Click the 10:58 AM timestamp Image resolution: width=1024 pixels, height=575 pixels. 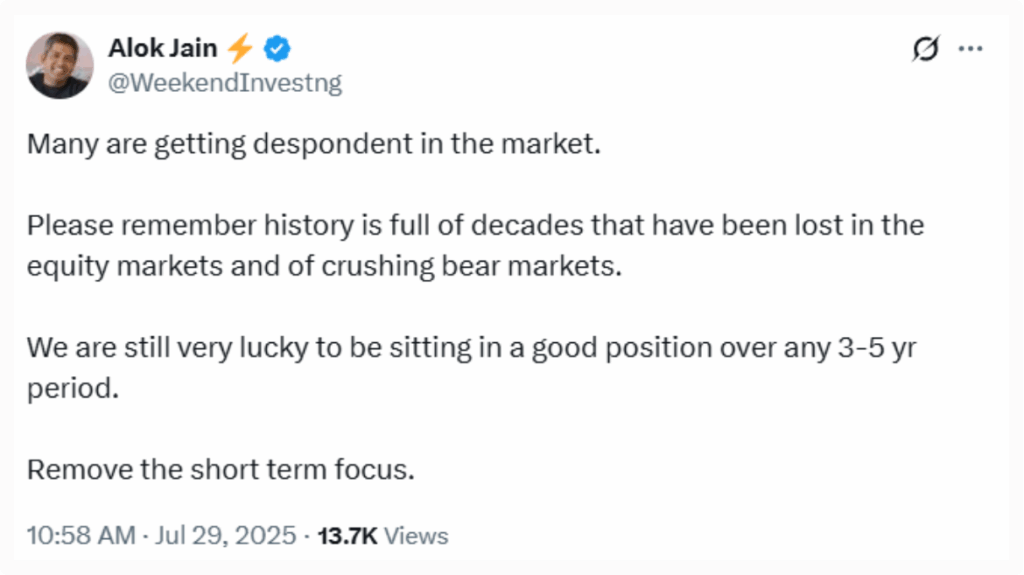(x=81, y=536)
